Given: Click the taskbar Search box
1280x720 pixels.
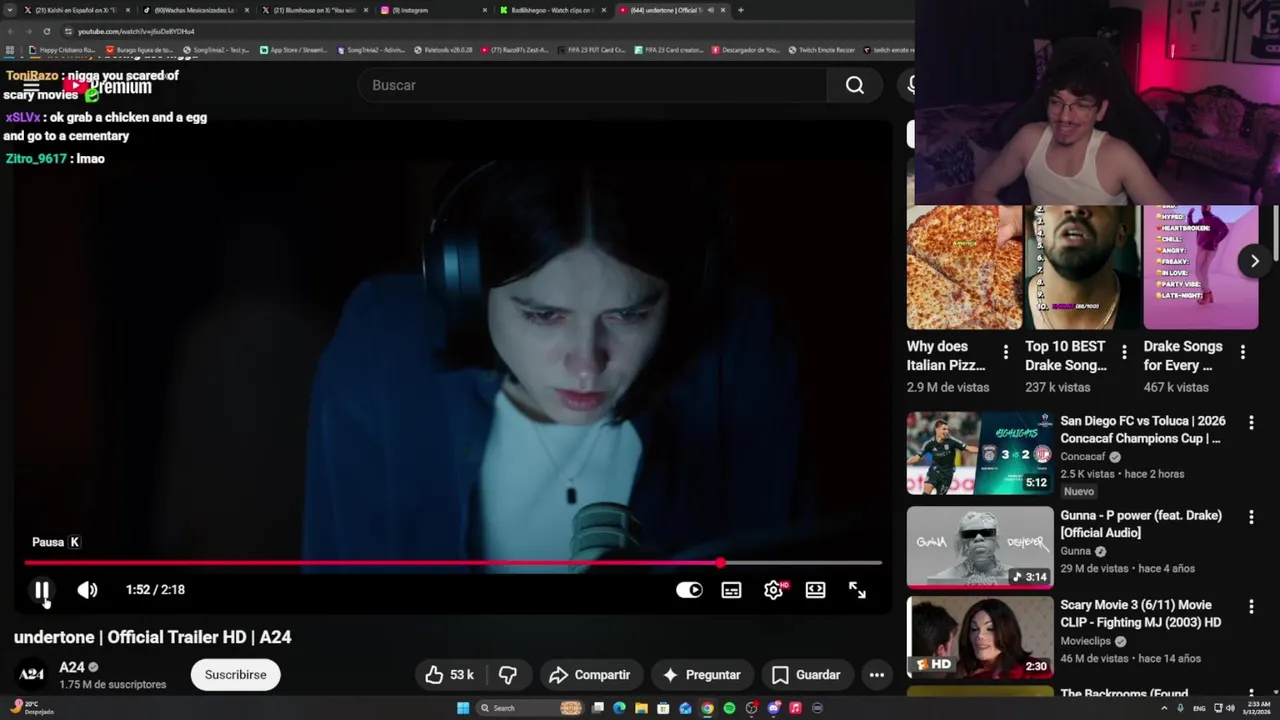Looking at the screenshot, I should 529,708.
